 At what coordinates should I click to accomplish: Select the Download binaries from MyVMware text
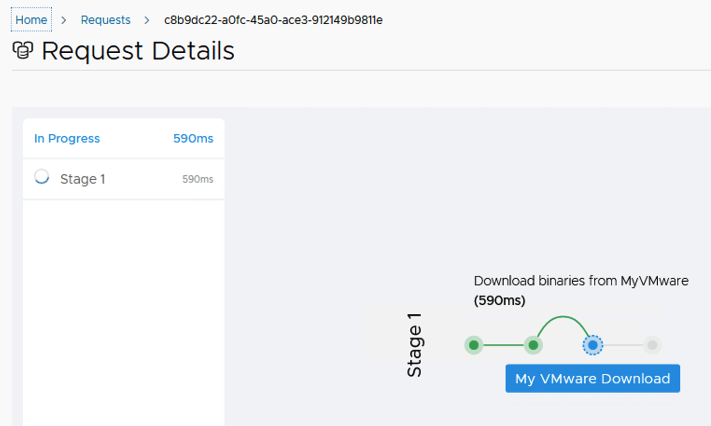[581, 281]
